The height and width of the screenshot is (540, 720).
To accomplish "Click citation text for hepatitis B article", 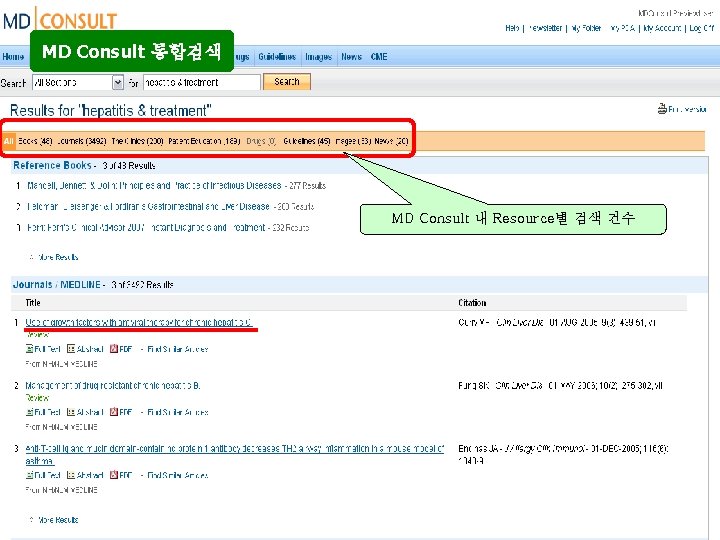I will click(x=560, y=385).
